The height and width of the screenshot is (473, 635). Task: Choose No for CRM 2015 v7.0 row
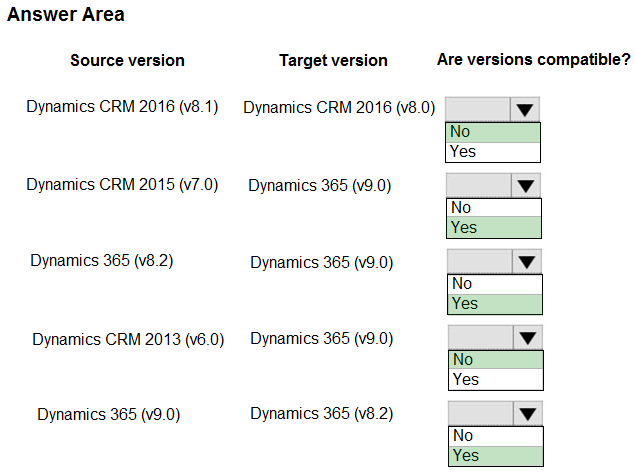coord(494,208)
